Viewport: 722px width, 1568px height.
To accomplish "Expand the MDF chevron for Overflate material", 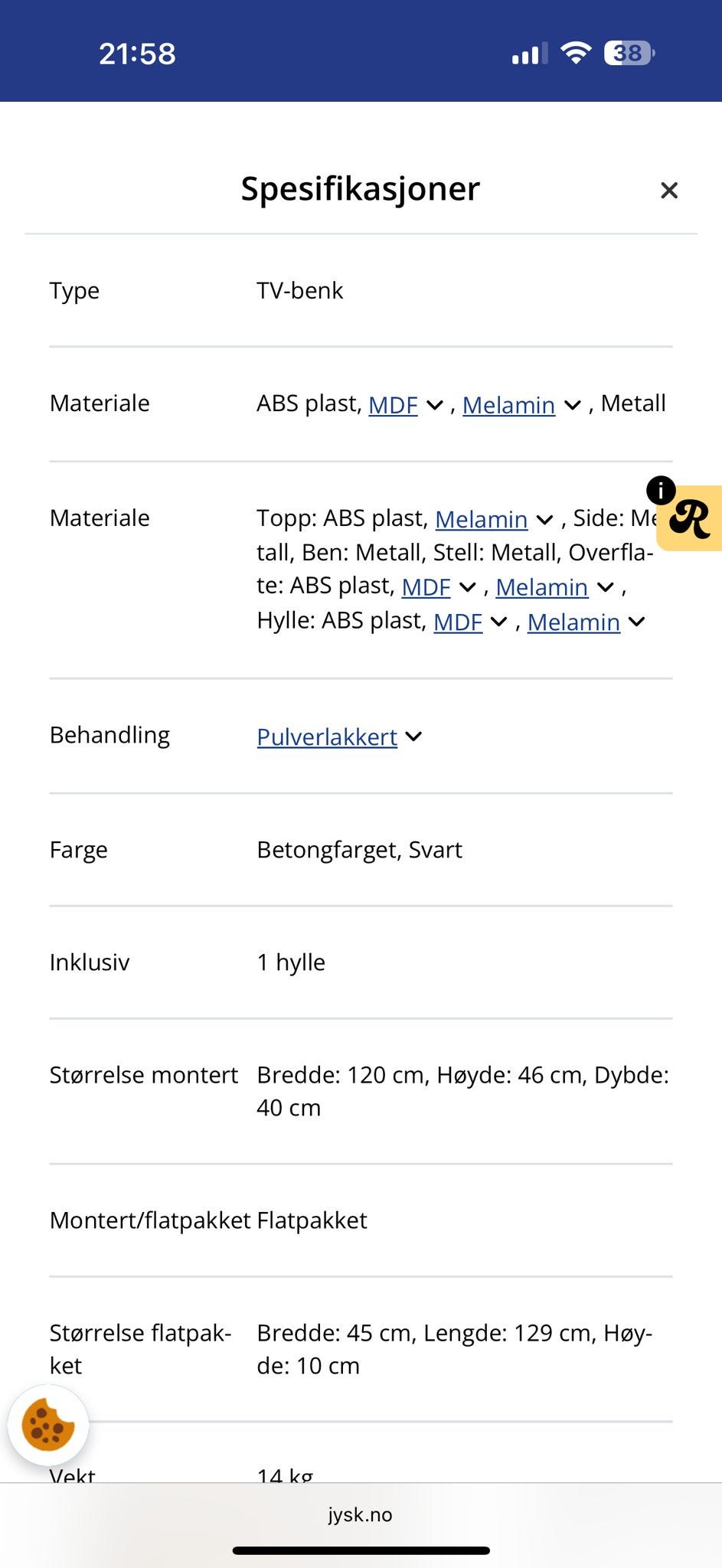I will point(467,587).
